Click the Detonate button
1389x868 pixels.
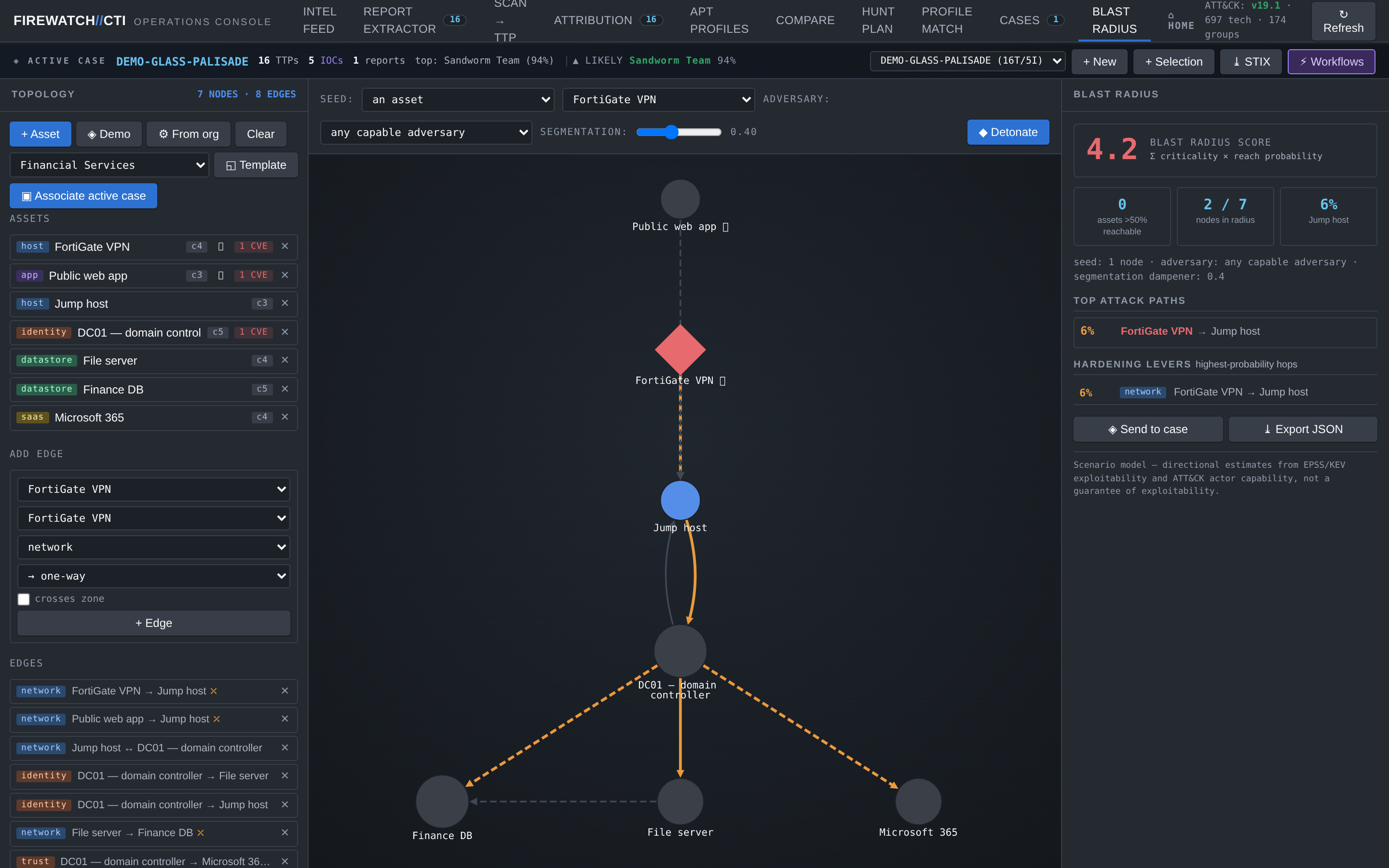click(x=1008, y=133)
